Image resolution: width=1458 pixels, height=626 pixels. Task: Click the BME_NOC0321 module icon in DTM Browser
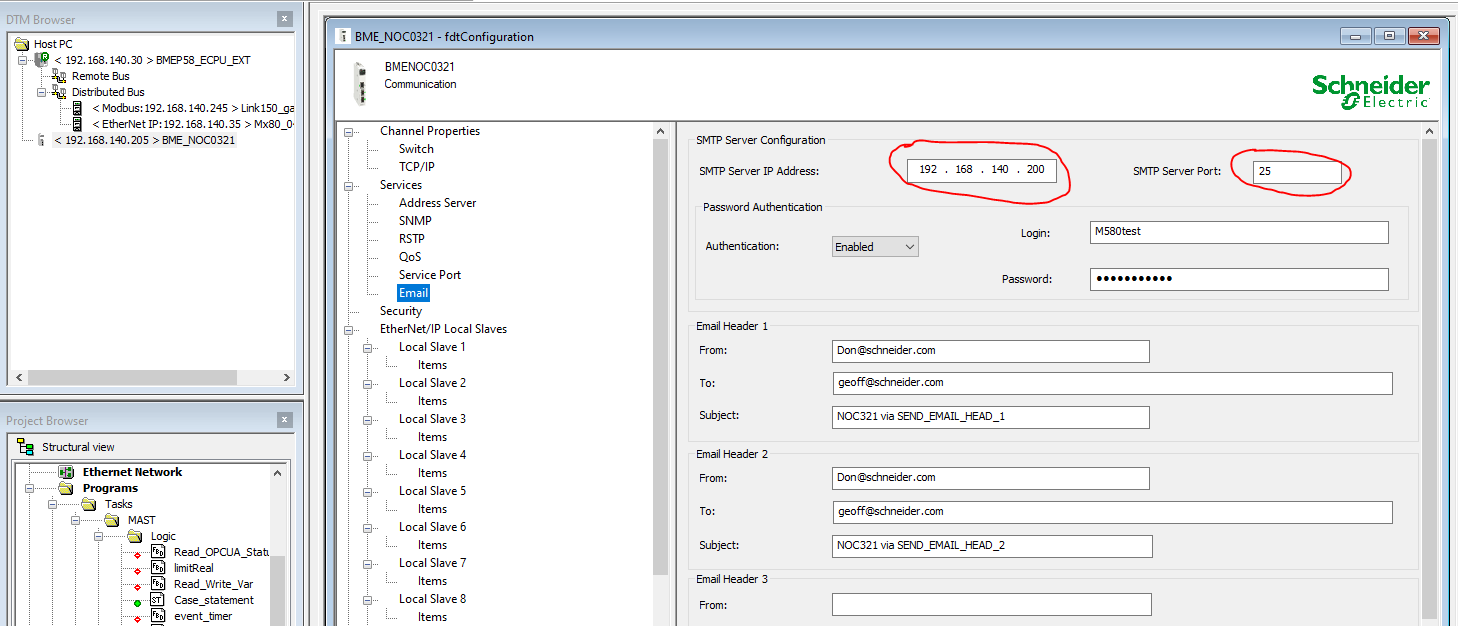41,140
